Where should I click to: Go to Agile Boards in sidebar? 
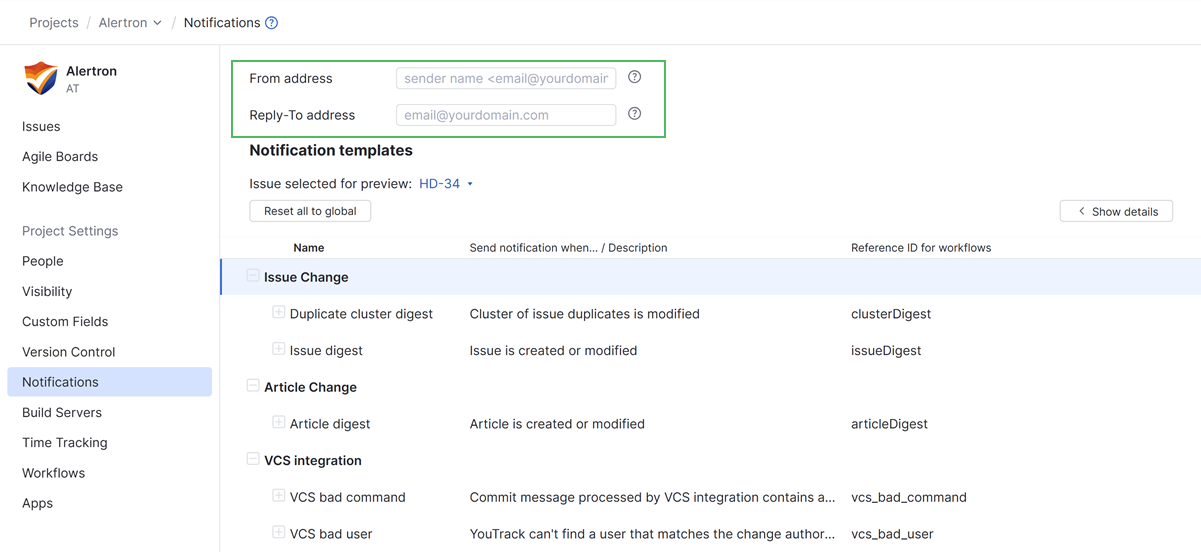[60, 157]
